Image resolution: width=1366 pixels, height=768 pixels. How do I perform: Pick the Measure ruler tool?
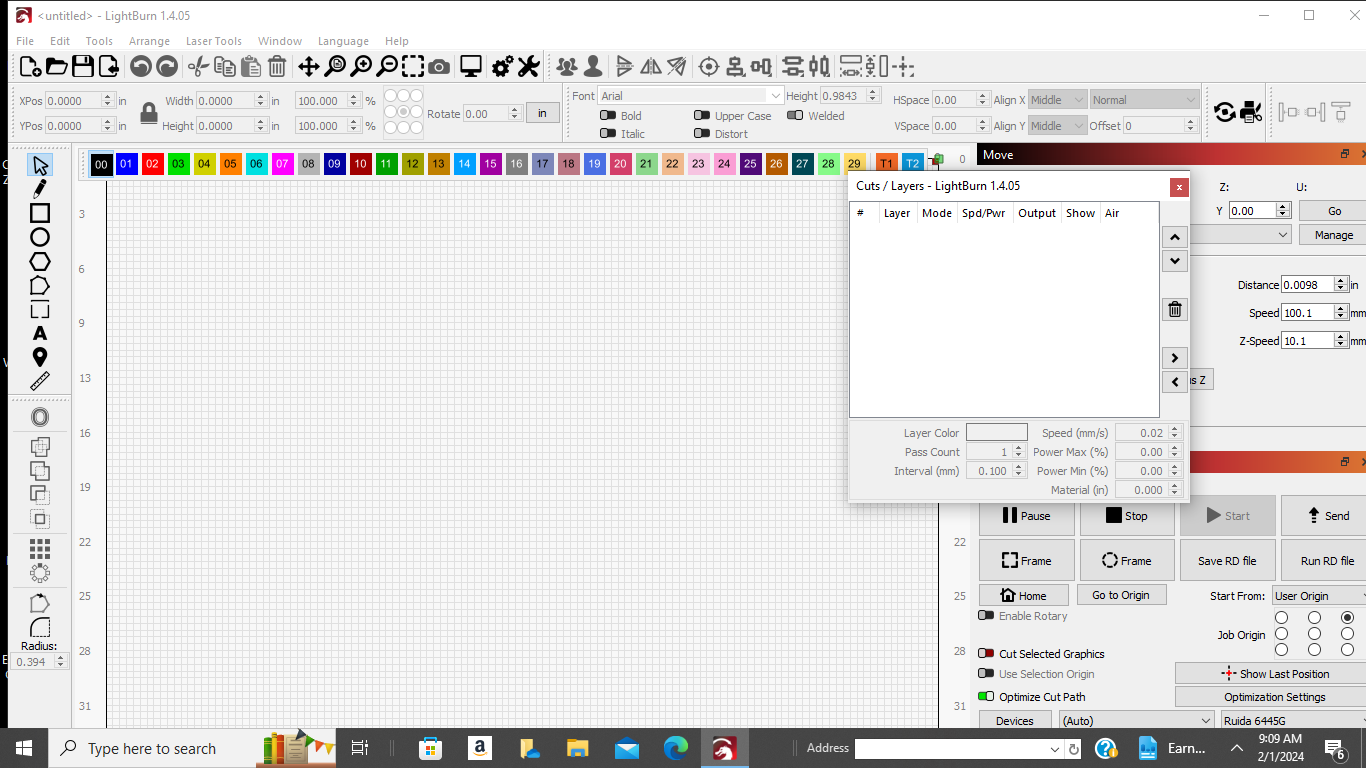(40, 381)
